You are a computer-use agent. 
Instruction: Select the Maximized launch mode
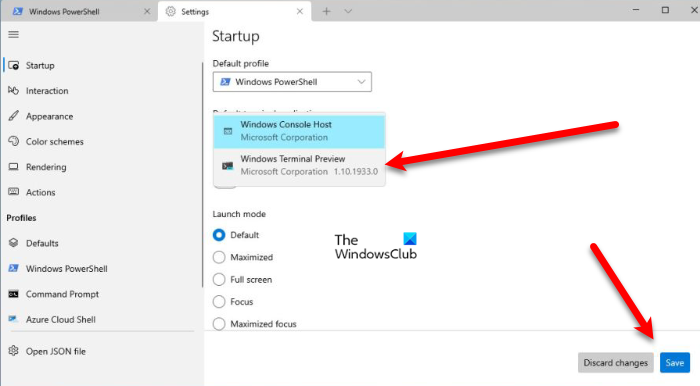[x=219, y=257]
